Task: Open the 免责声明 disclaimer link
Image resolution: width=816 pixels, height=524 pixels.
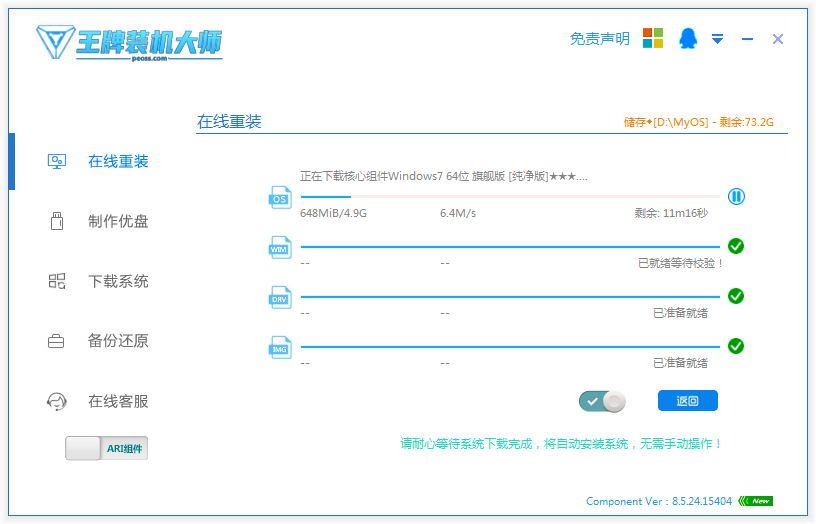Action: [600, 39]
